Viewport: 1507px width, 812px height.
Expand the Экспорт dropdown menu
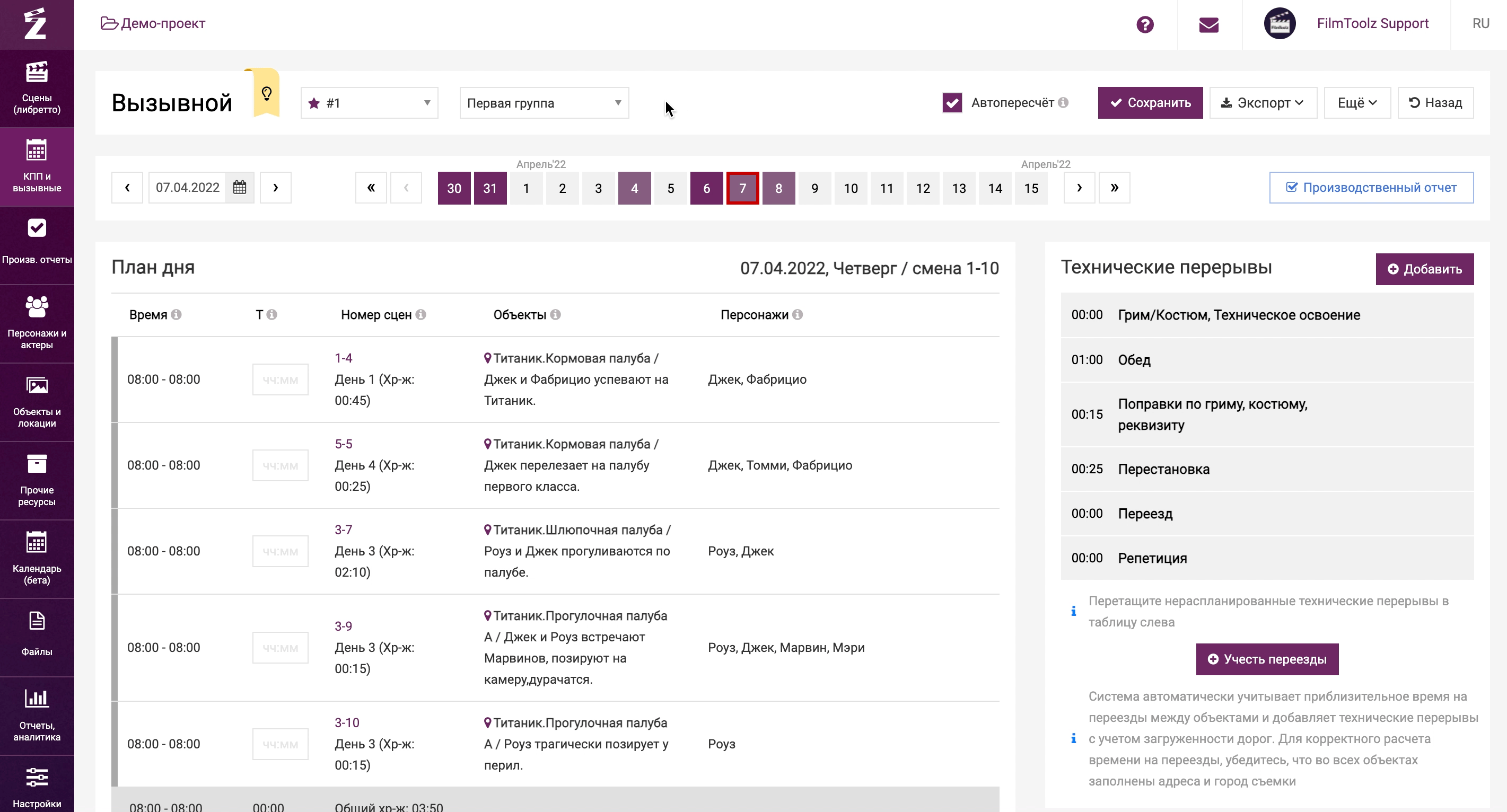(1263, 103)
